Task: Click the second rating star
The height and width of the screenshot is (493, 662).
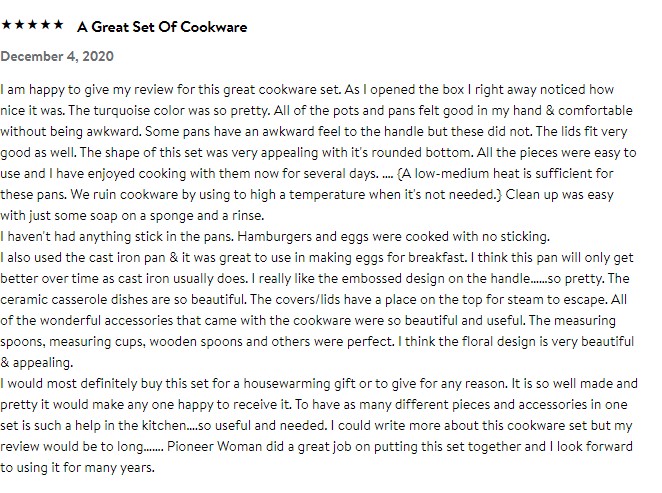Action: click(x=20, y=23)
